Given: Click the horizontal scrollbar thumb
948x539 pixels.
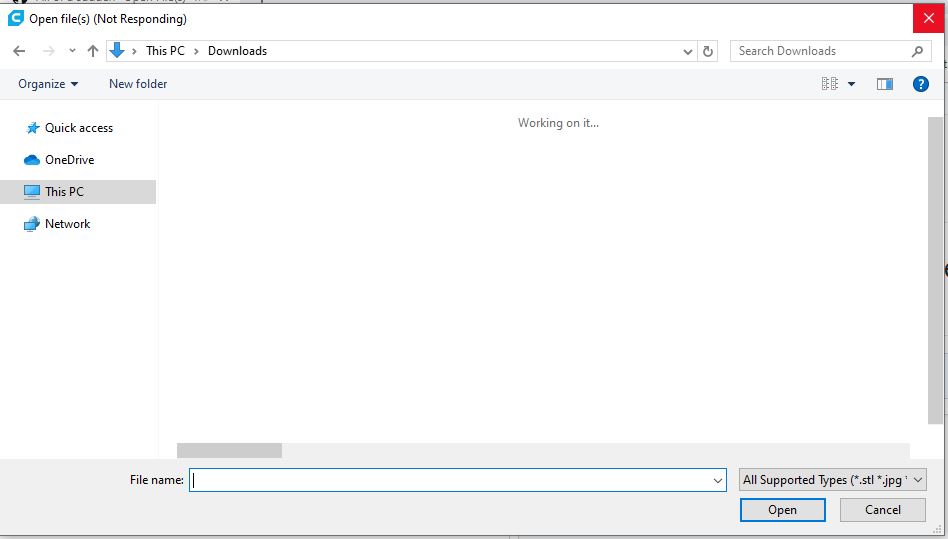Looking at the screenshot, I should pyautogui.click(x=229, y=450).
